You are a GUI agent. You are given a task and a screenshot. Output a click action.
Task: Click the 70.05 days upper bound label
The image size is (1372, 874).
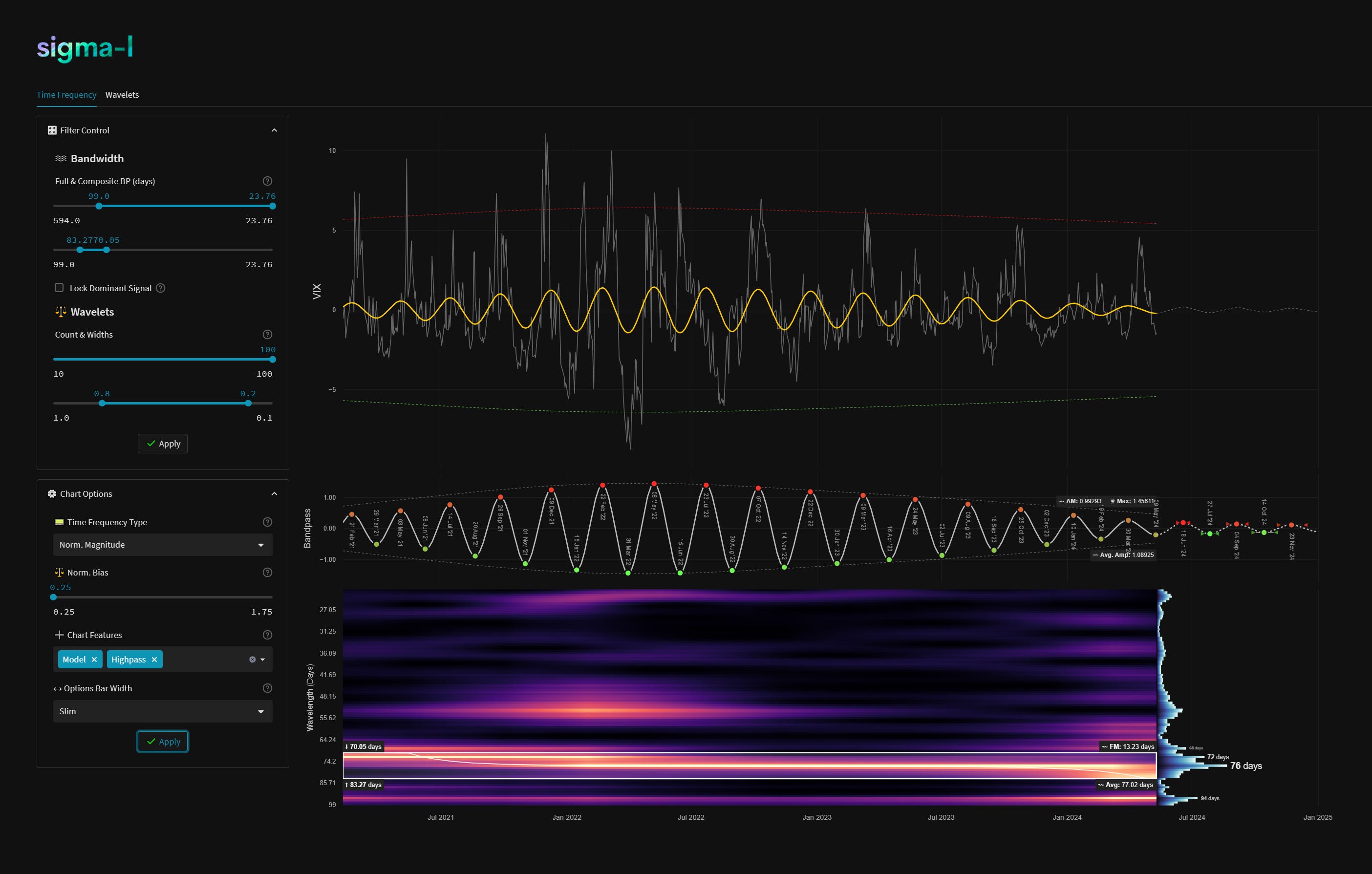364,746
